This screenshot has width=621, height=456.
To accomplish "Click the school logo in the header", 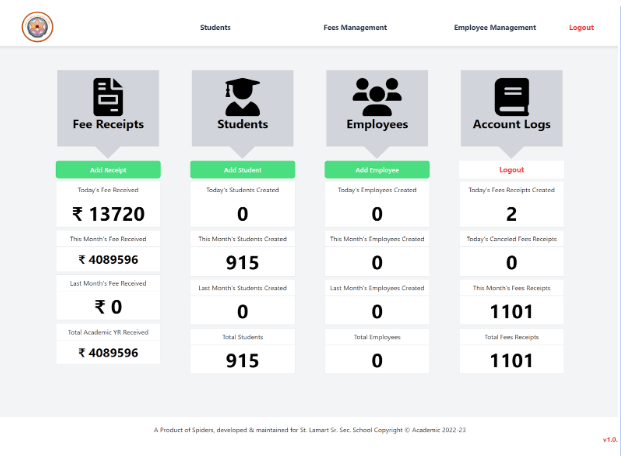I will [x=37, y=27].
